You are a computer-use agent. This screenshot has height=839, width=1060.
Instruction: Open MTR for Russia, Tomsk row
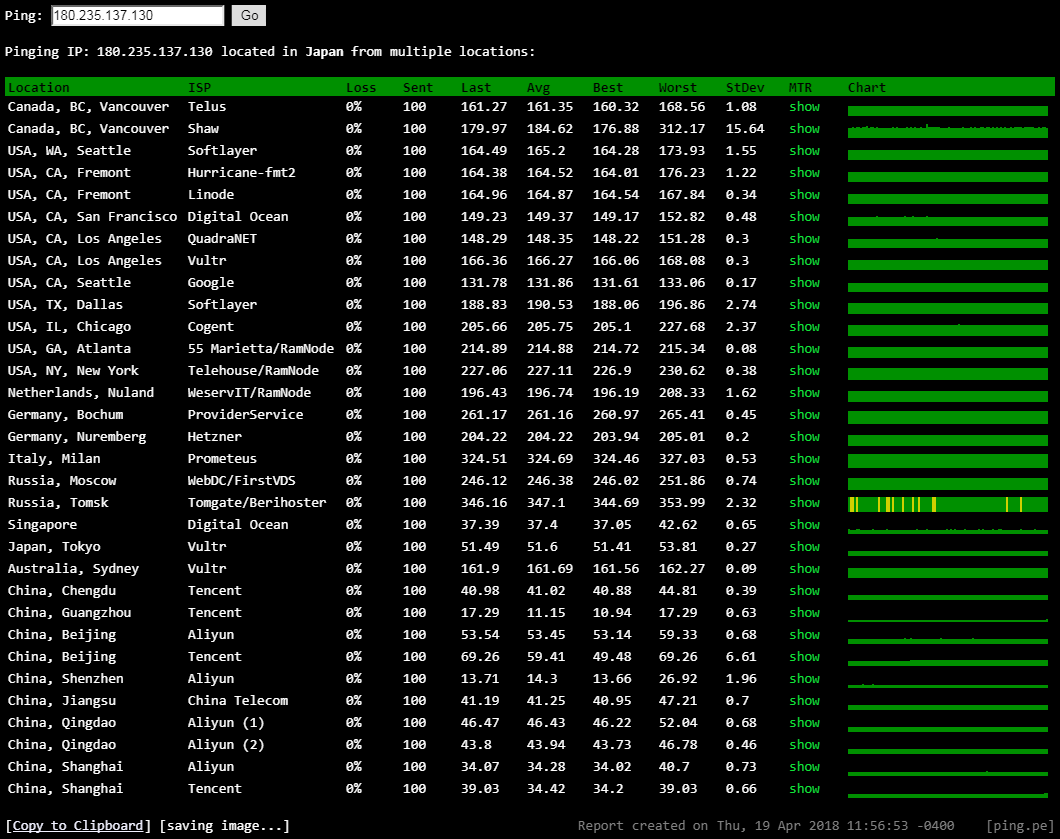(x=804, y=503)
